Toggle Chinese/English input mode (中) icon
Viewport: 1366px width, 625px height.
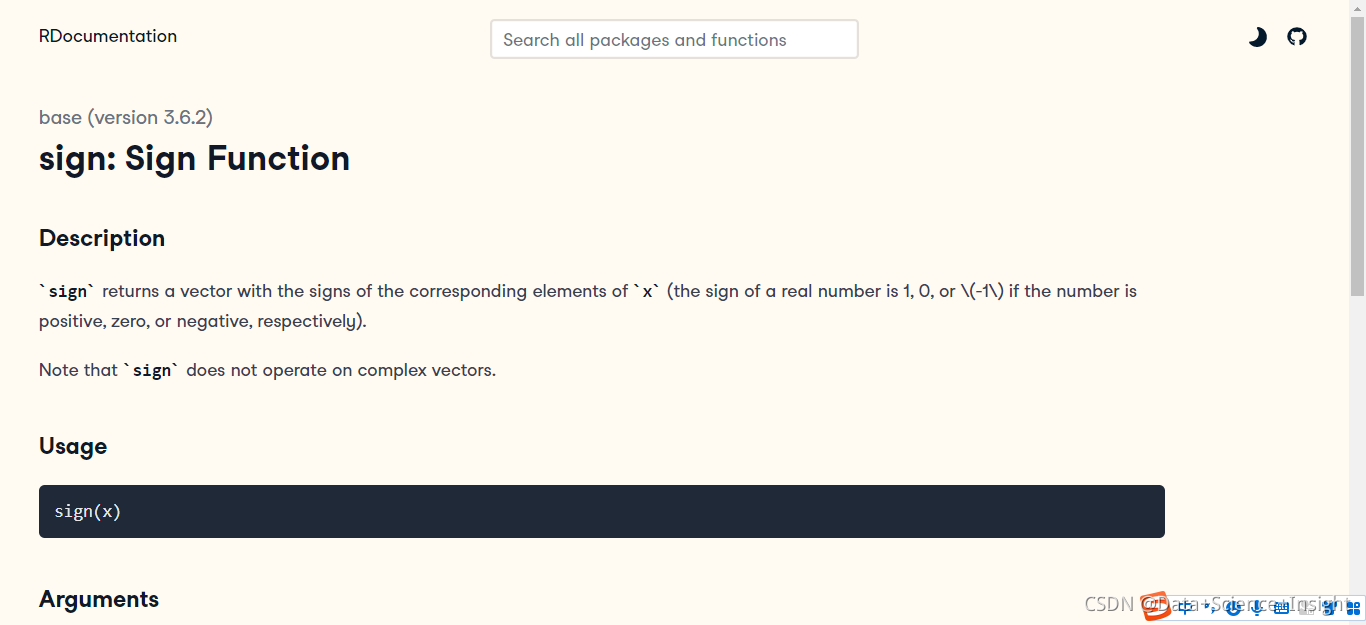1186,606
